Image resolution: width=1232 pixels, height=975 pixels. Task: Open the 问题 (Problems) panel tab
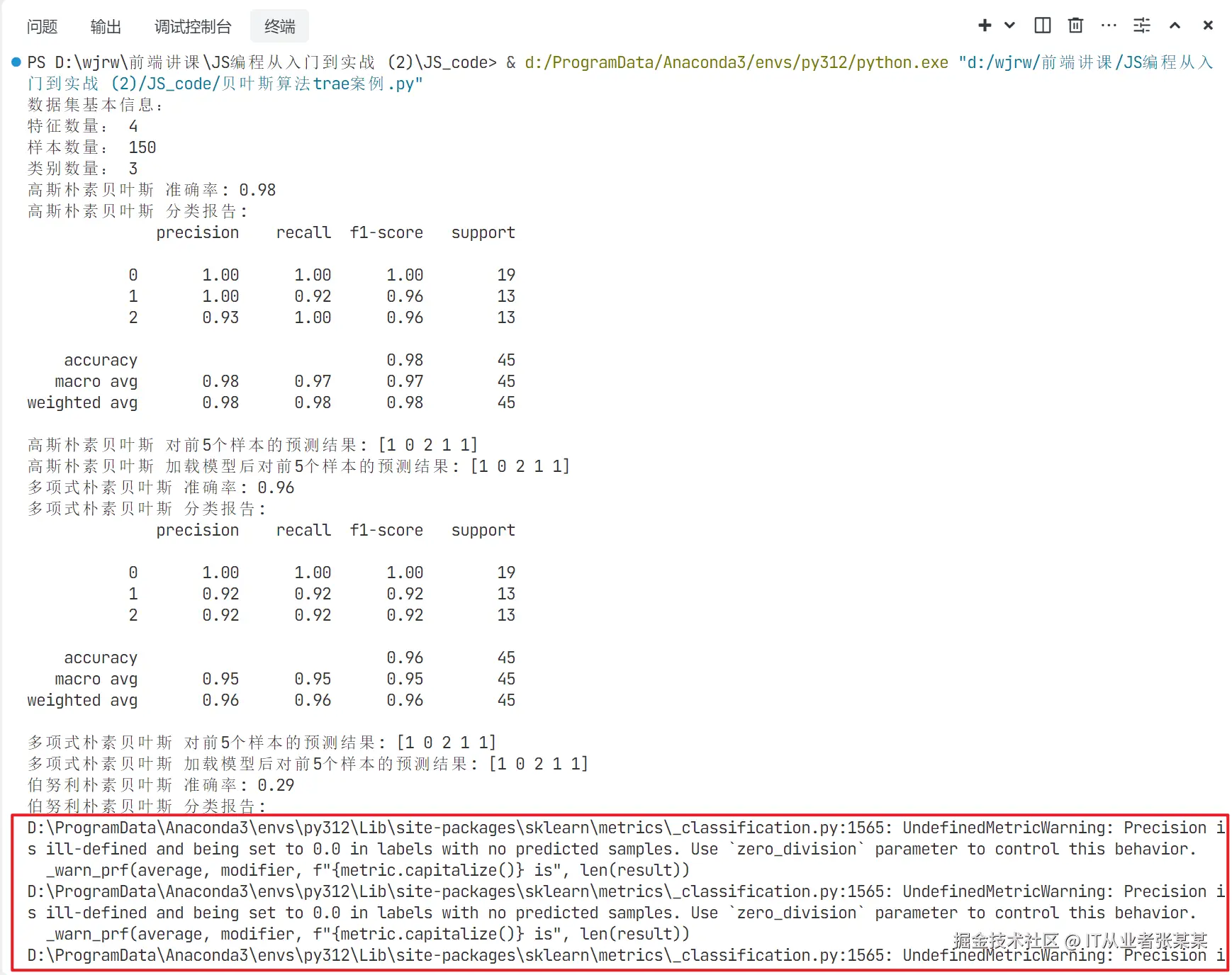pos(42,27)
